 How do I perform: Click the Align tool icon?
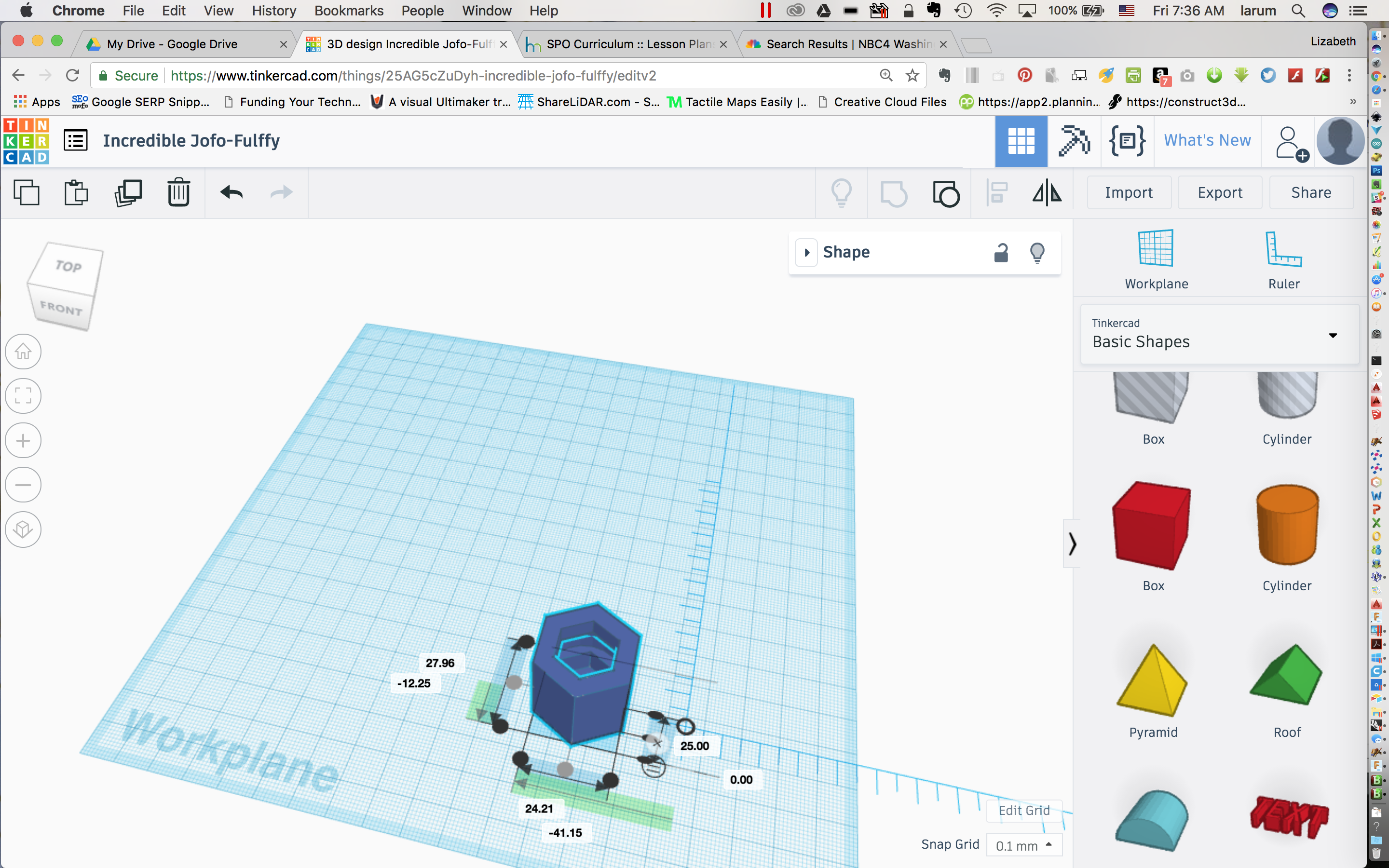[997, 193]
